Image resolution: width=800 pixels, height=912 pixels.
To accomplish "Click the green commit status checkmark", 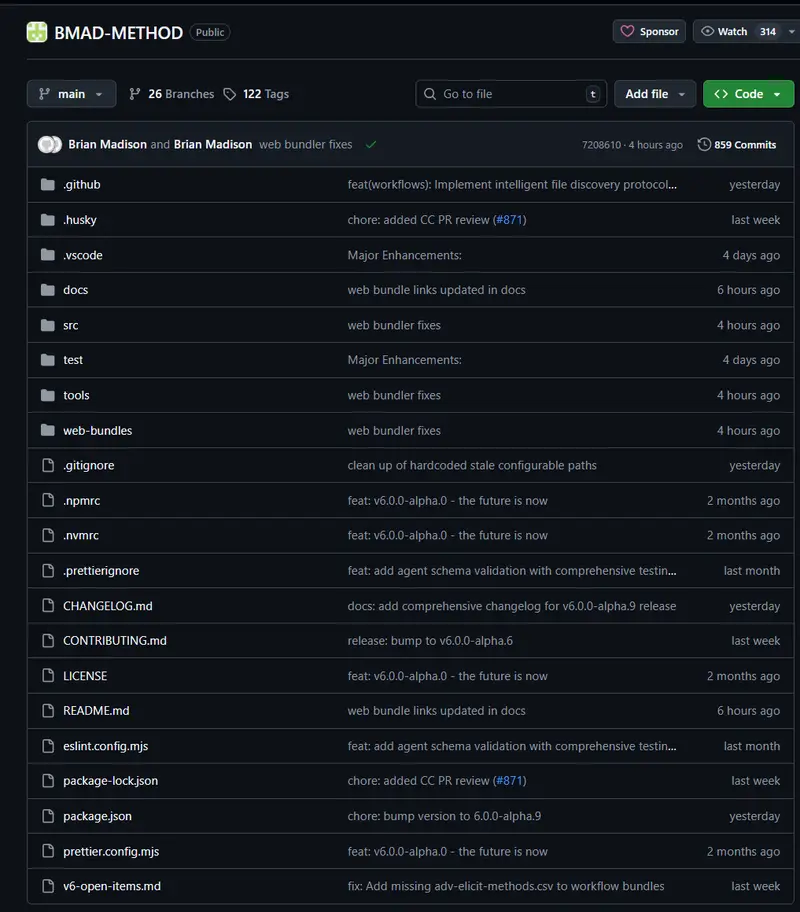I will 371,145.
